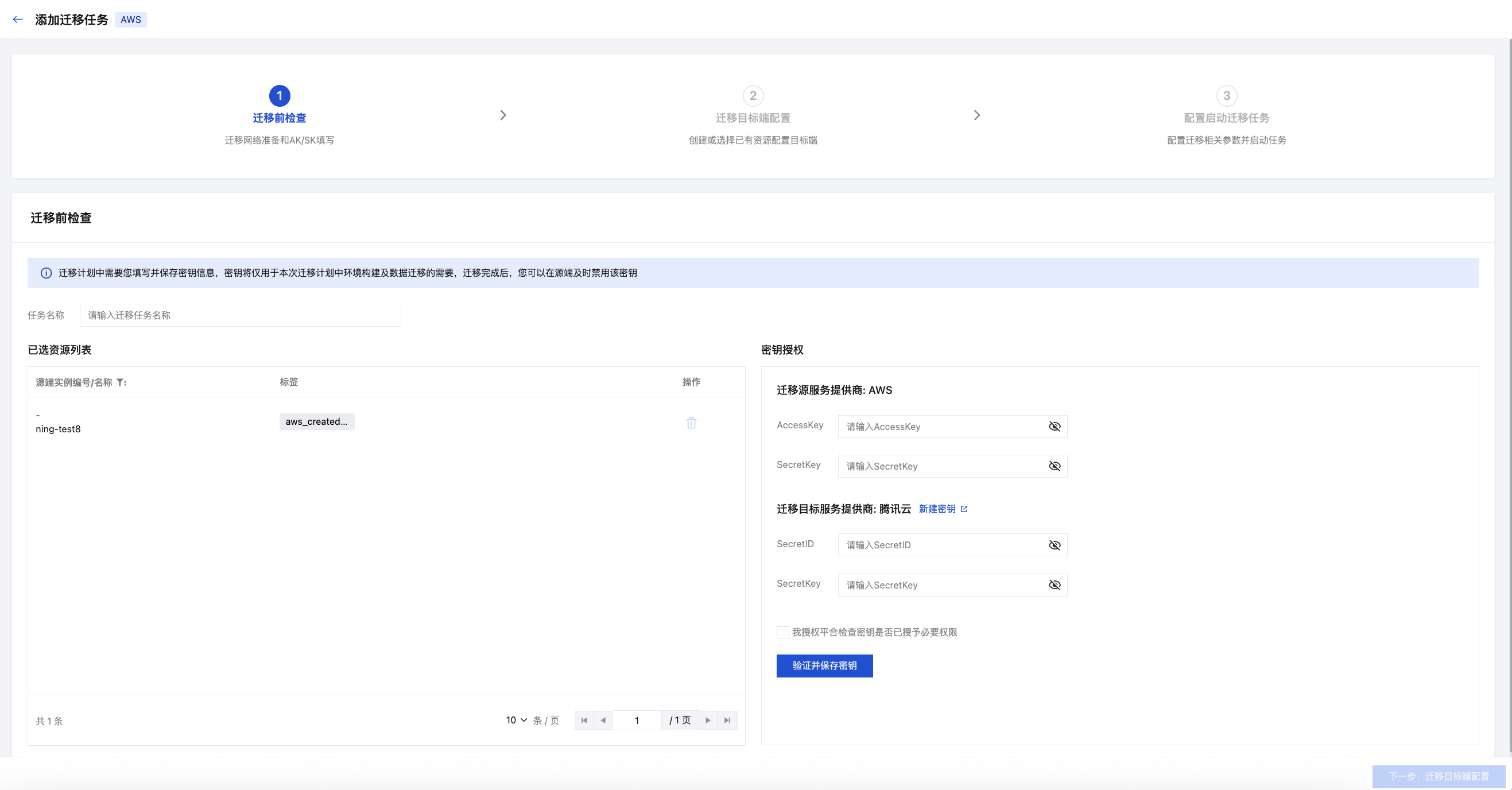Jump to last page of resource list
This screenshot has height=790, width=1512.
(x=727, y=720)
